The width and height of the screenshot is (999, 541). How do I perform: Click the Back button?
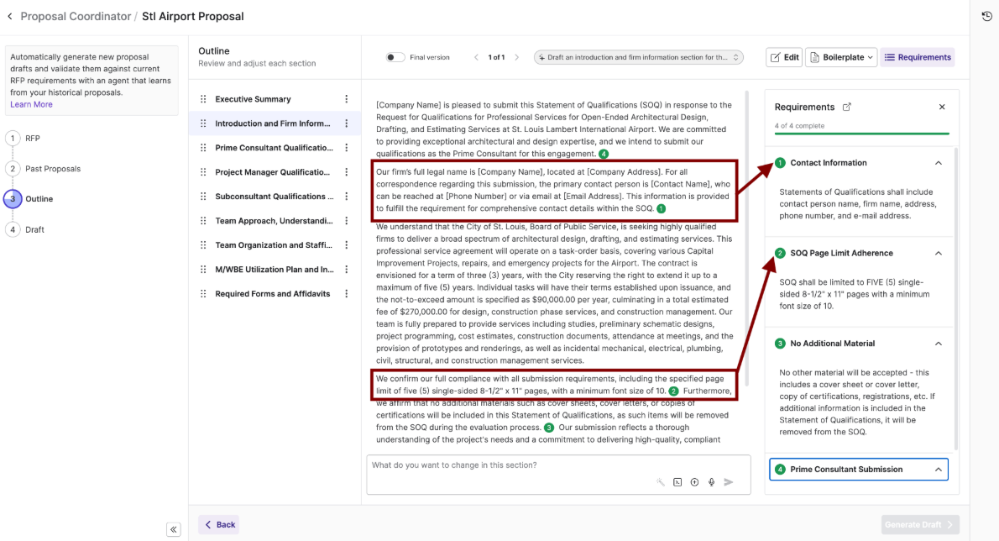pos(219,525)
